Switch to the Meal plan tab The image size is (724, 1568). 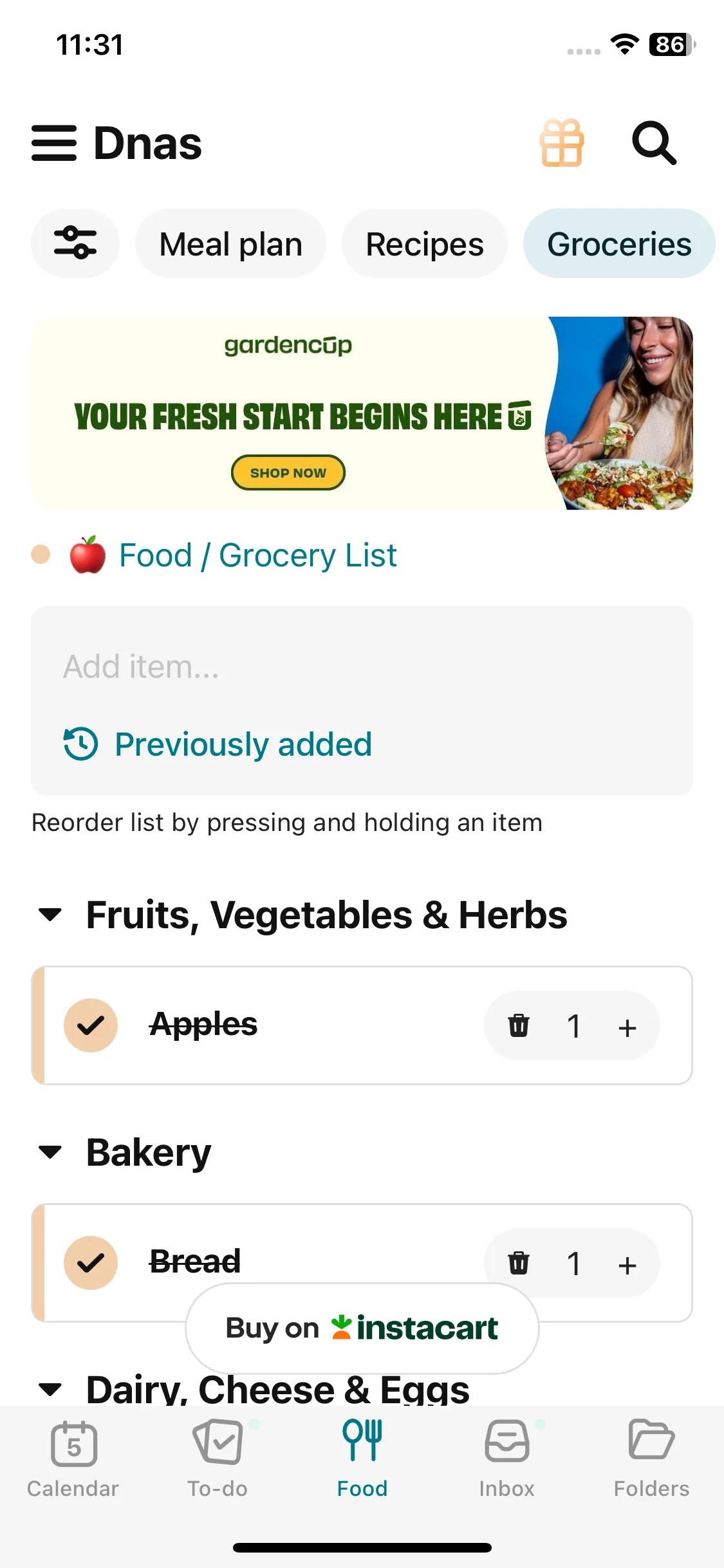pos(230,244)
